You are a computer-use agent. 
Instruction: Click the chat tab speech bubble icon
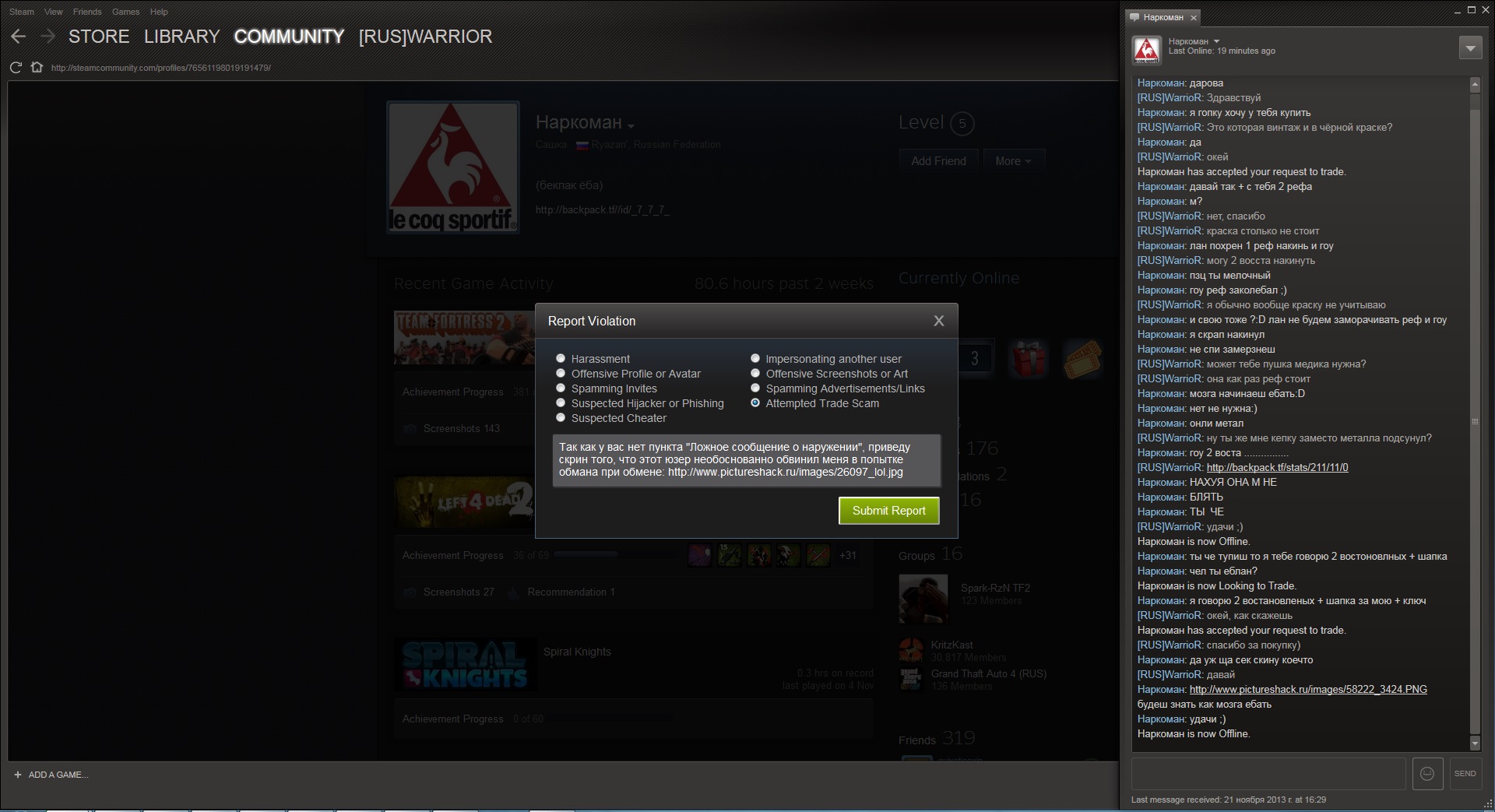1134,17
